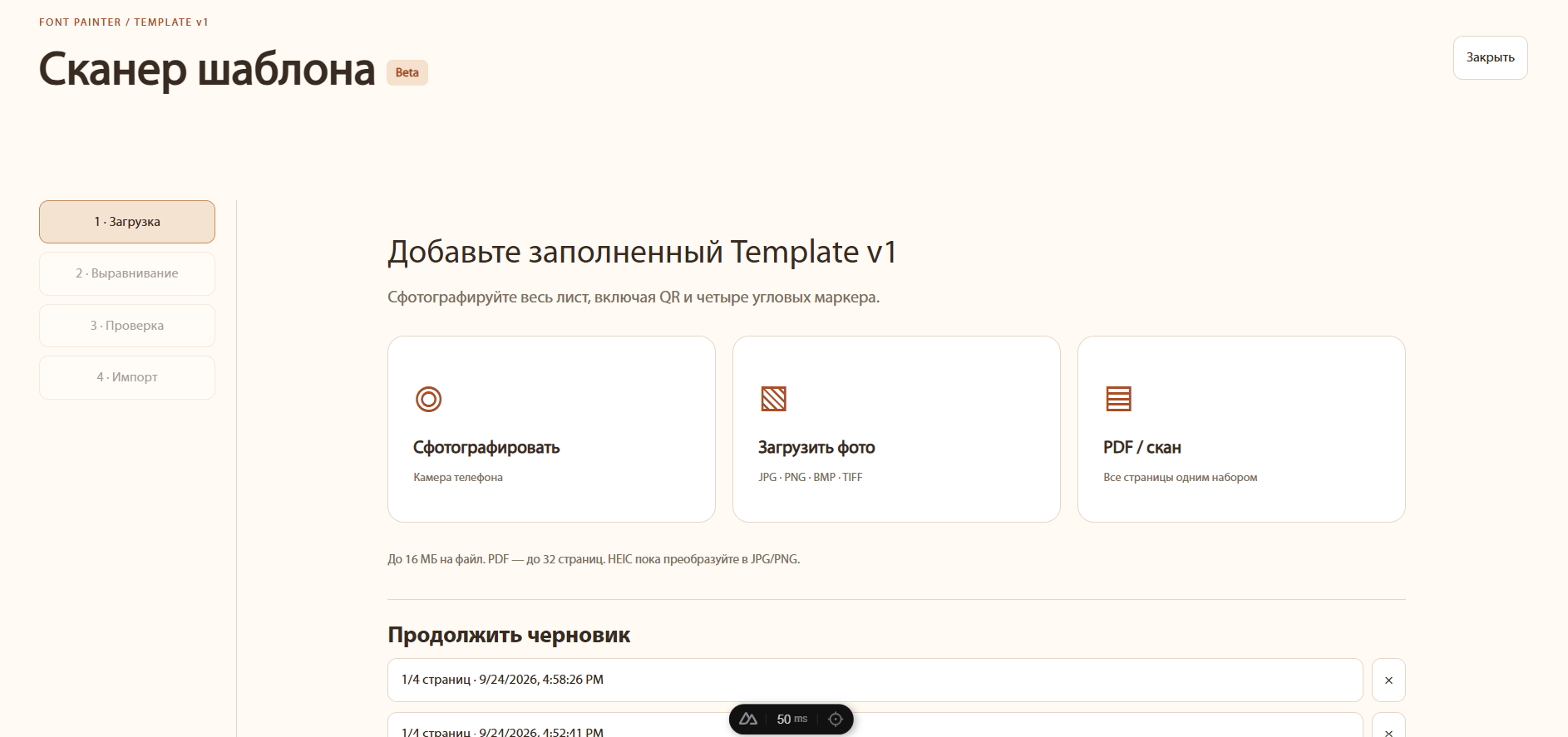This screenshot has width=1568, height=737.
Task: Click the heading Добавьте заполненный Template v1
Action: point(642,252)
